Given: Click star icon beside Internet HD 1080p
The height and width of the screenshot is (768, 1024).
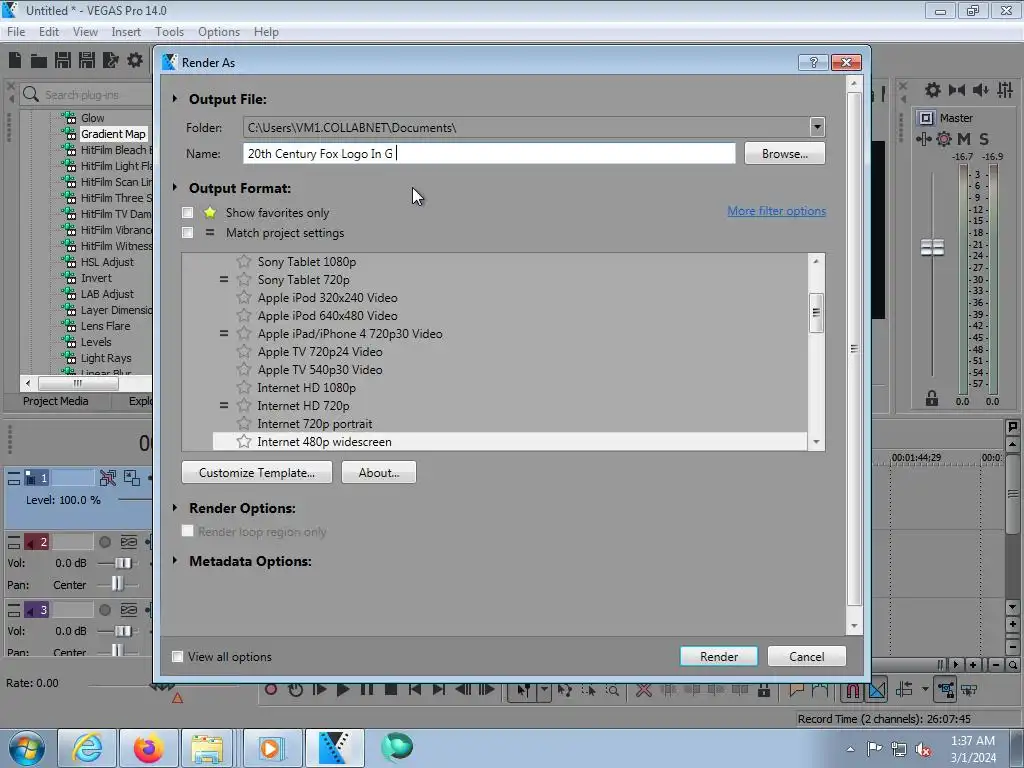Looking at the screenshot, I should point(244,387).
